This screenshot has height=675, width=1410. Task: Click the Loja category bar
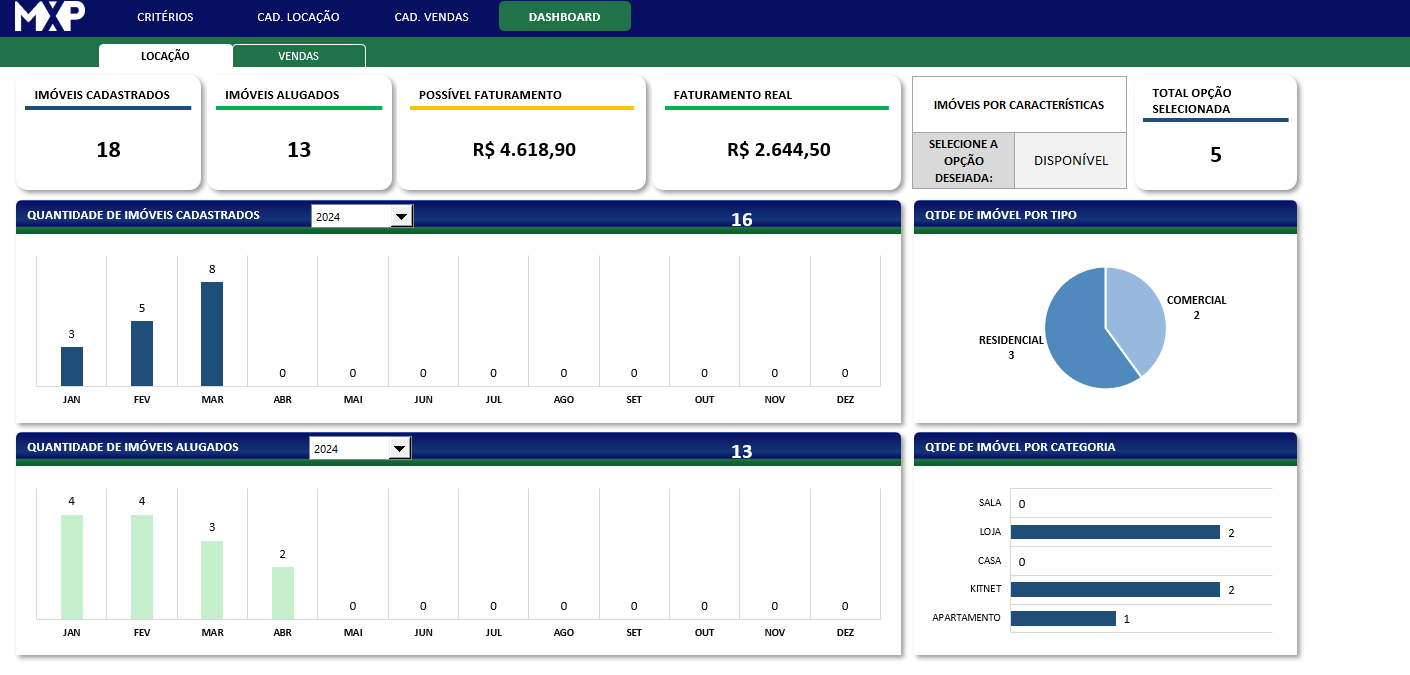tap(1115, 532)
